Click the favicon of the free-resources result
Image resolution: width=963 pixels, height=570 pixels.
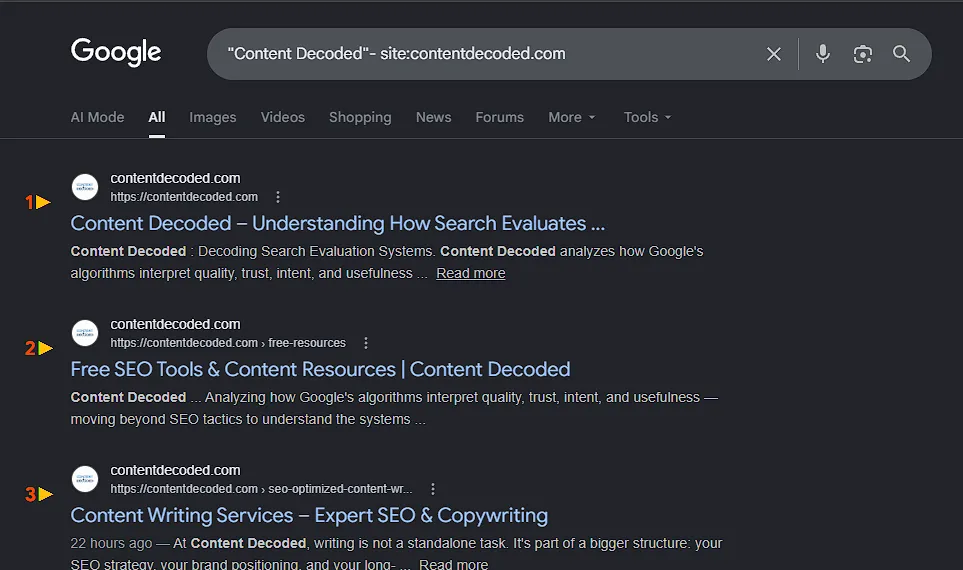[x=85, y=333]
